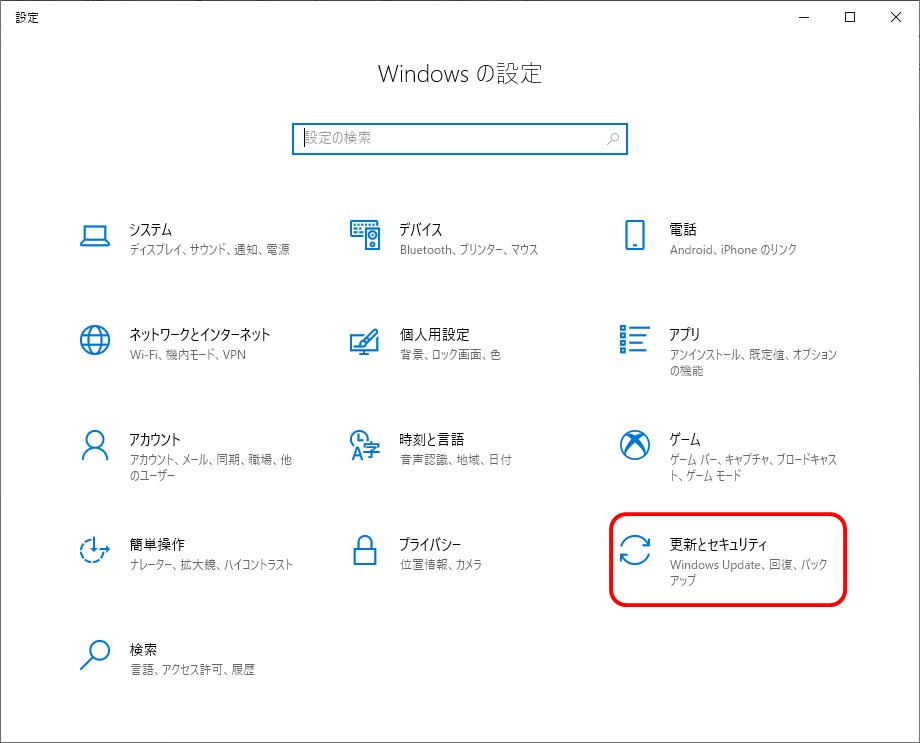The width and height of the screenshot is (920, 743).
Task: Click text 音声認識、地域、日付
Action: coord(455,460)
